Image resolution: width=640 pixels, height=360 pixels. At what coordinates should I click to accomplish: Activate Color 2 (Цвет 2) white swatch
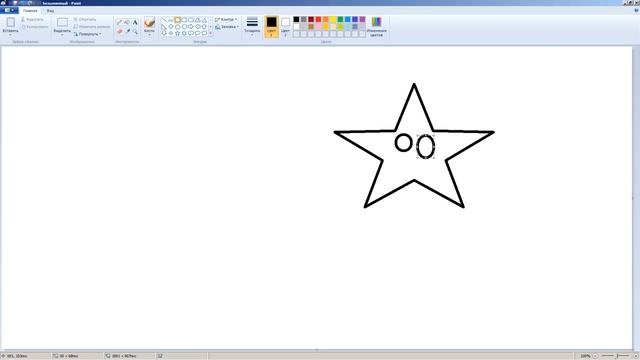[x=286, y=27]
